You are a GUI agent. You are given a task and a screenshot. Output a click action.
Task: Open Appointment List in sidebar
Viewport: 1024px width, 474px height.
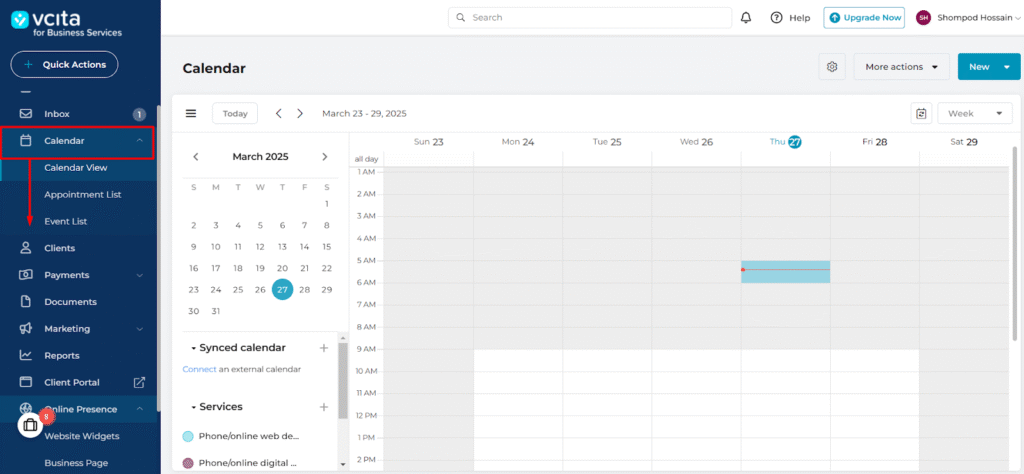(83, 194)
